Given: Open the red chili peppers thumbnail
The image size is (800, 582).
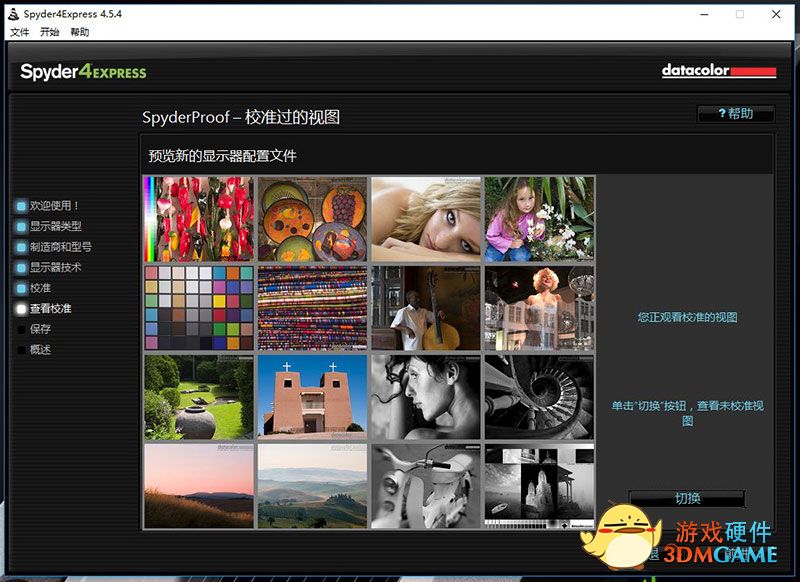Looking at the screenshot, I should tap(199, 219).
